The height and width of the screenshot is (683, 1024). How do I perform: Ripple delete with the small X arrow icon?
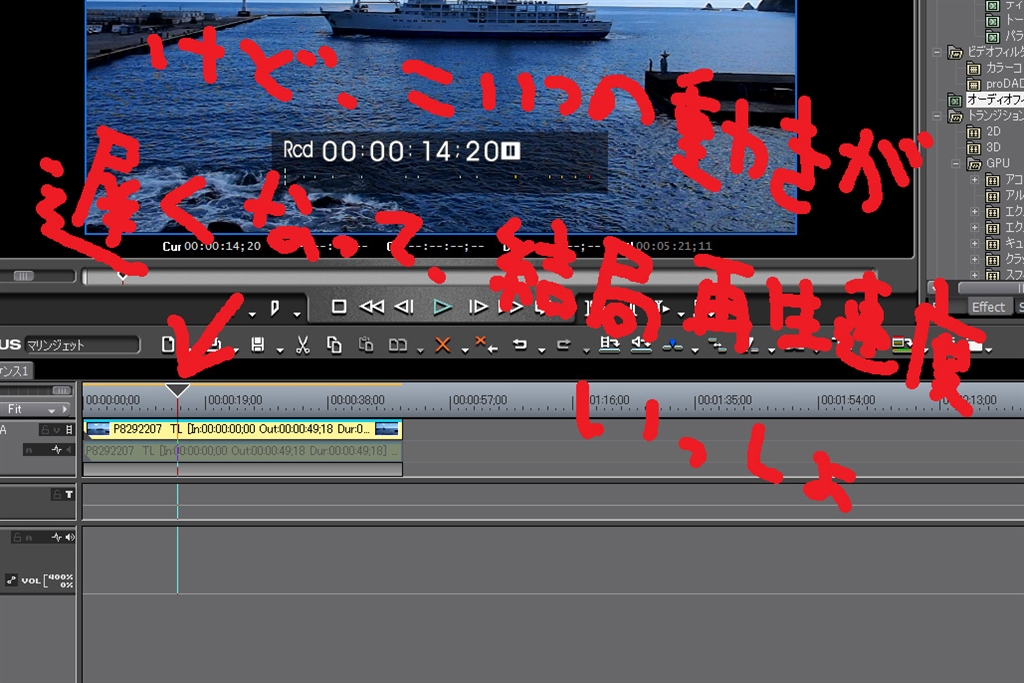pyautogui.click(x=486, y=344)
